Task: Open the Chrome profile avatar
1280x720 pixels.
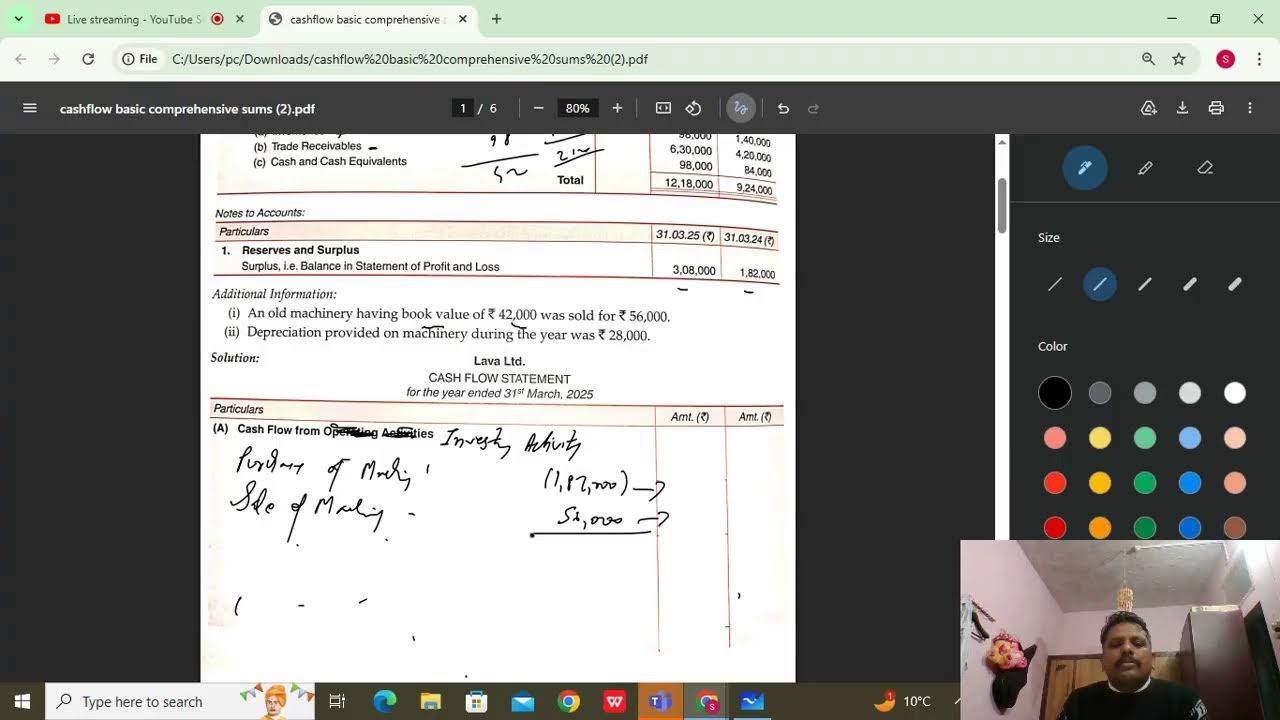Action: (x=1225, y=59)
